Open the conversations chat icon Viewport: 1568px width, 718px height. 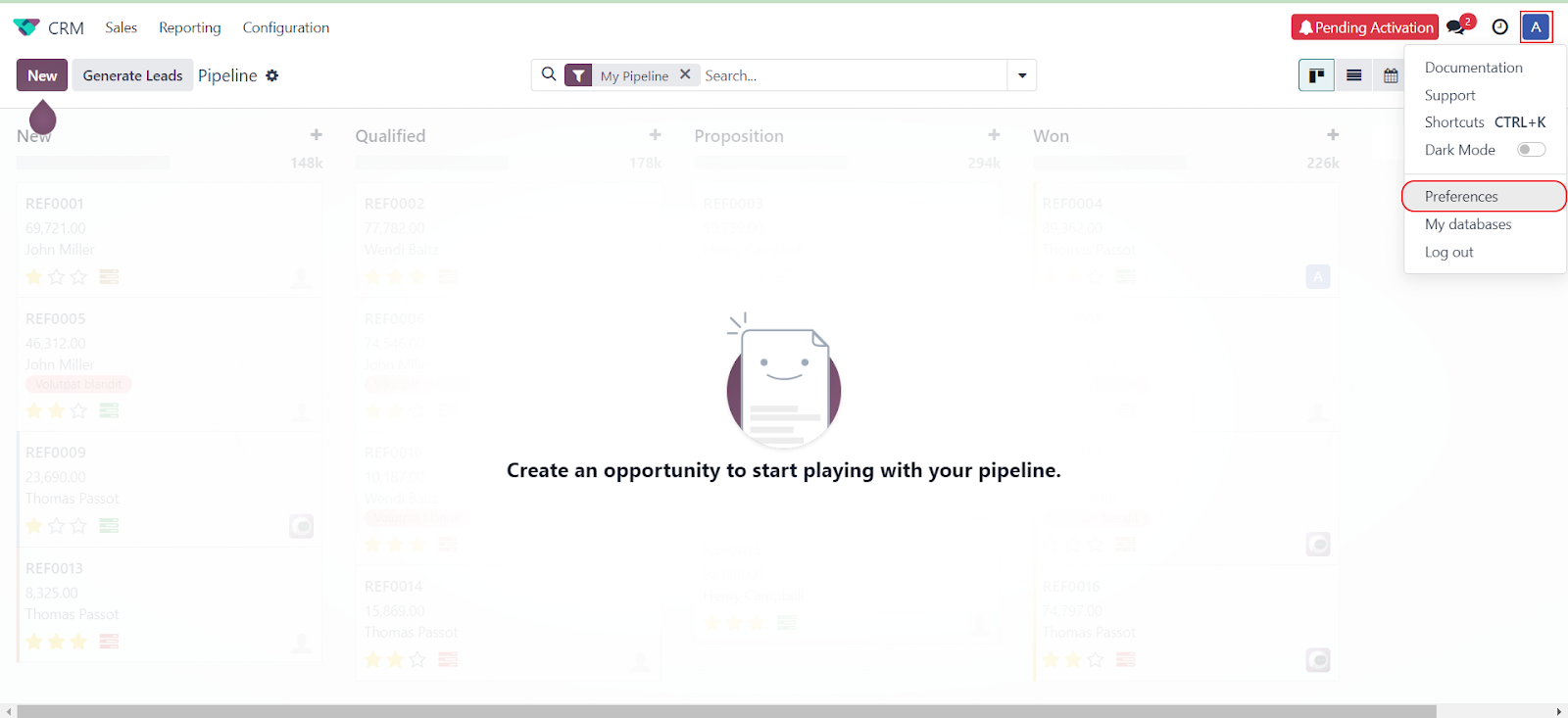tap(1456, 27)
